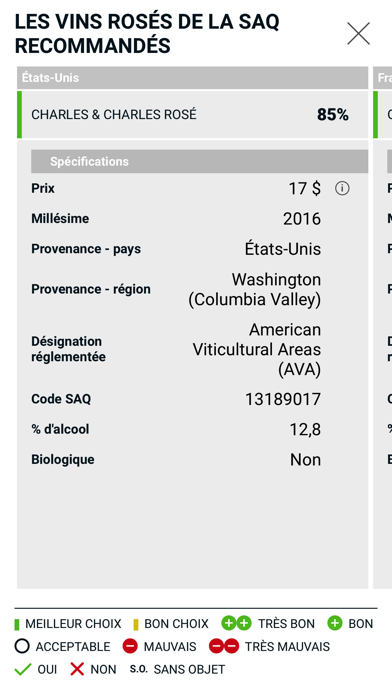Image resolution: width=392 pixels, height=696 pixels.
Task: Click the S.O. Sans objet legend label
Action: [177, 669]
